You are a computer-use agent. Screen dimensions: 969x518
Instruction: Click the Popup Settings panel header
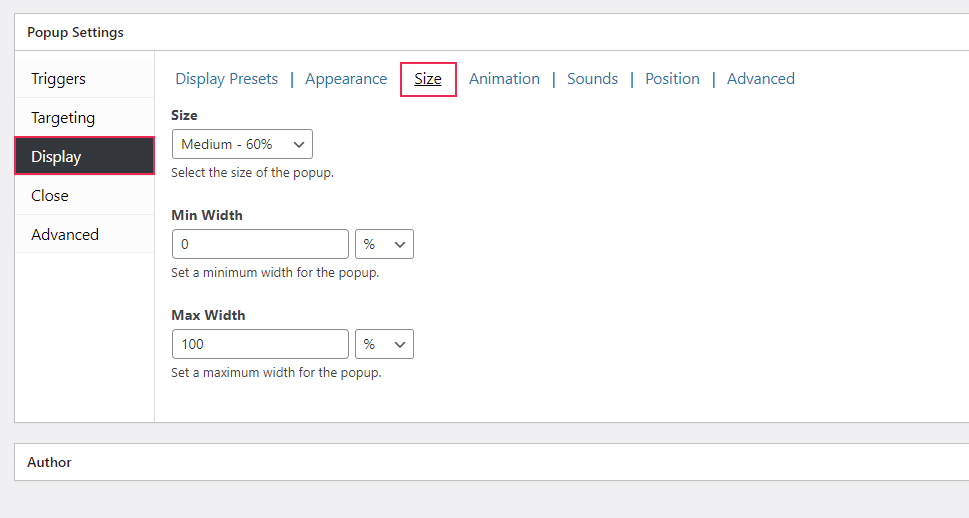coord(492,32)
